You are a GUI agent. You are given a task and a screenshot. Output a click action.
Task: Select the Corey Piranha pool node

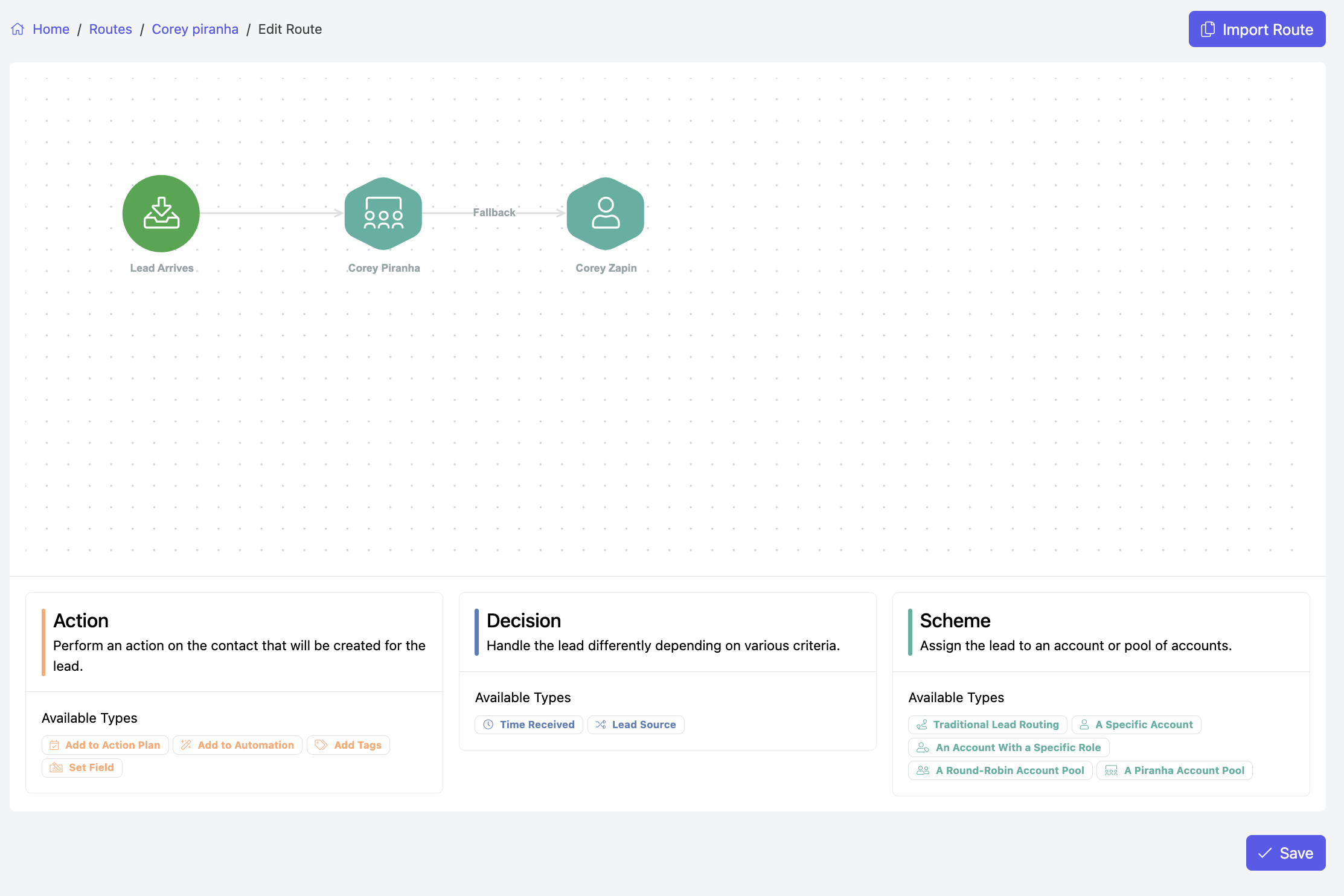pos(383,213)
